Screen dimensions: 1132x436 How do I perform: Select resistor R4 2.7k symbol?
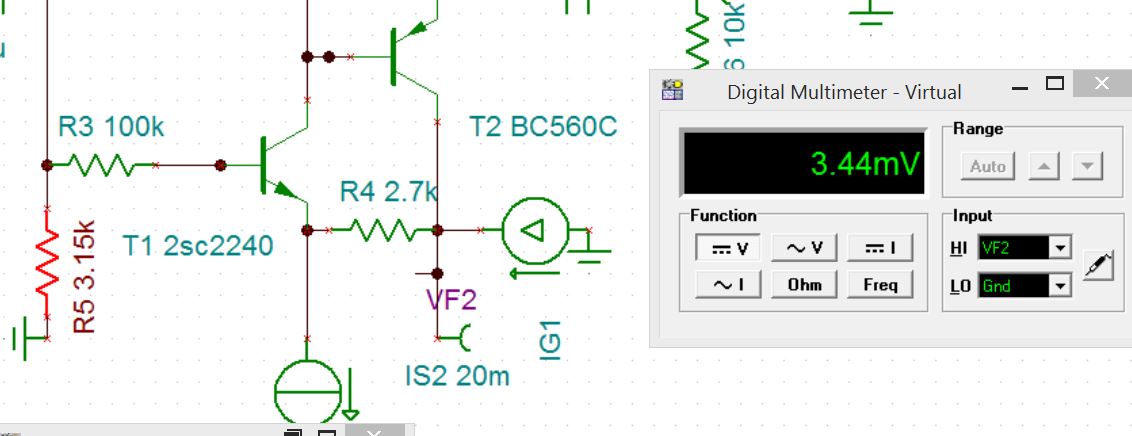pyautogui.click(x=383, y=230)
